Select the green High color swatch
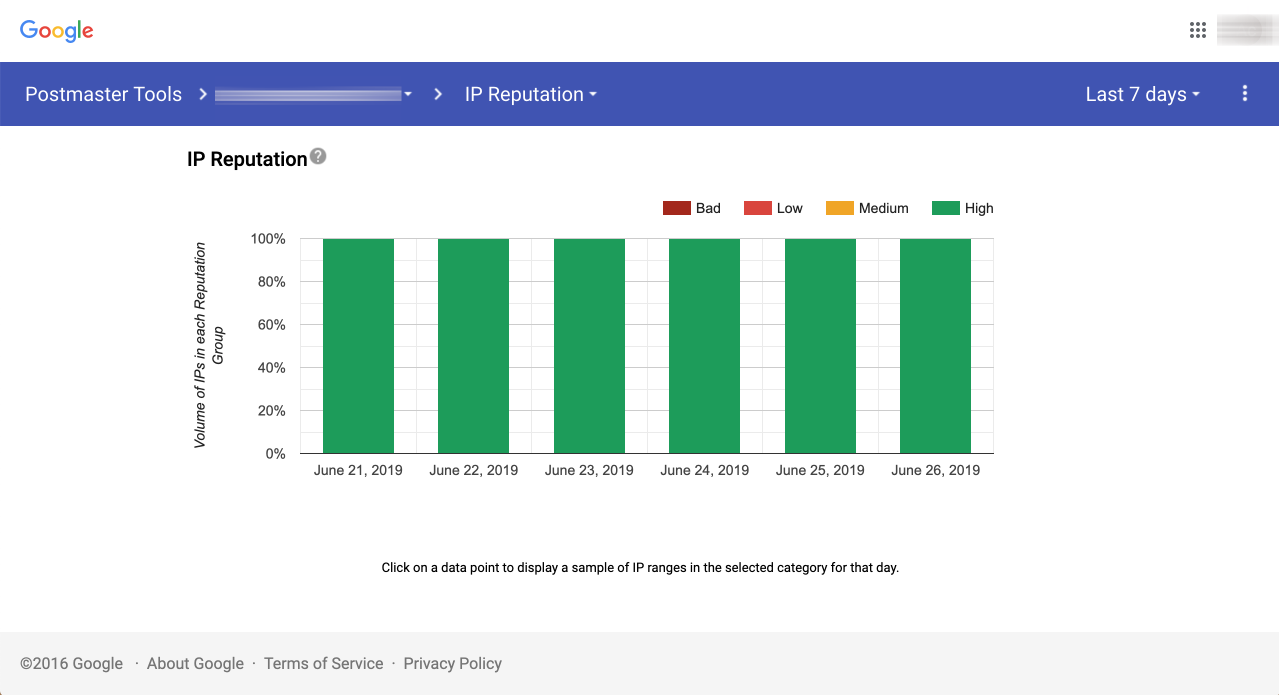The width and height of the screenshot is (1279, 695). point(944,207)
